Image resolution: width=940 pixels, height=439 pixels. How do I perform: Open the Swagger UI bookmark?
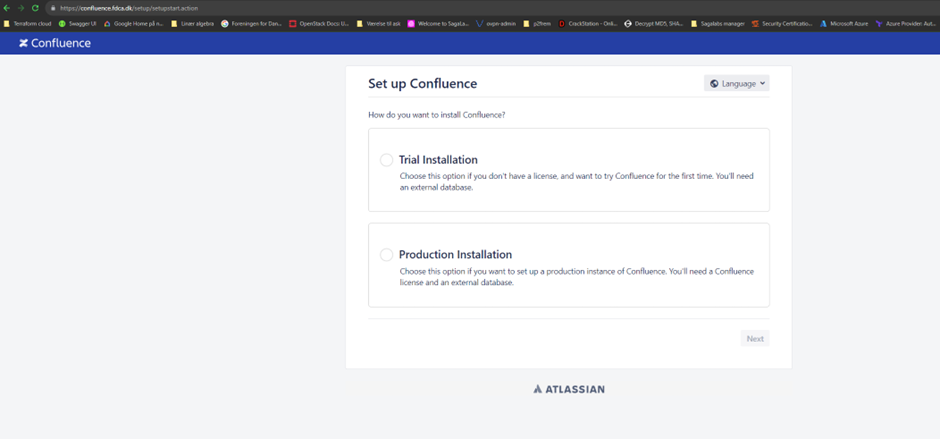pyautogui.click(x=78, y=23)
